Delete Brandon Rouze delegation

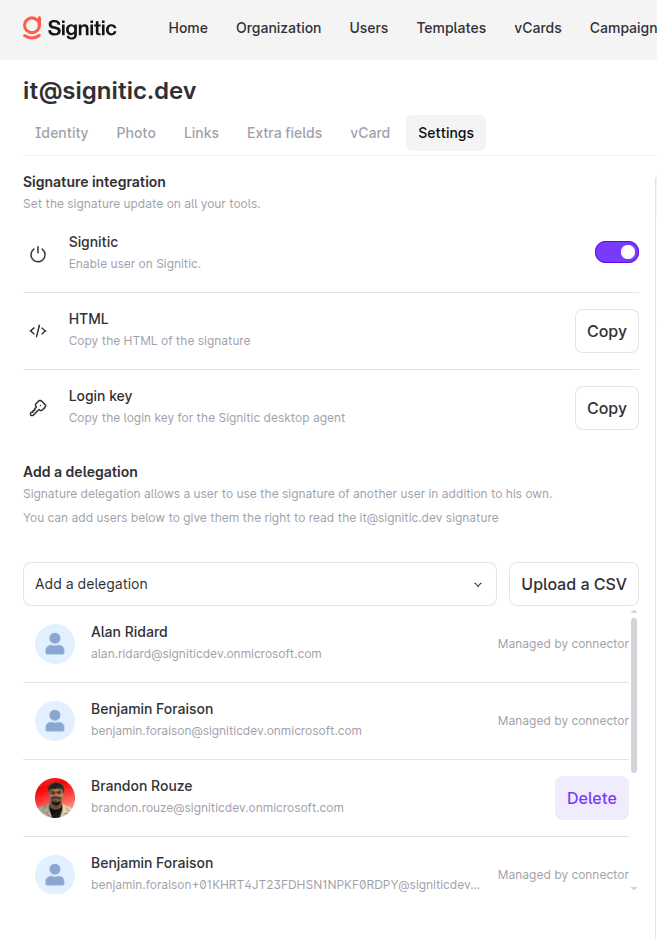(x=592, y=798)
